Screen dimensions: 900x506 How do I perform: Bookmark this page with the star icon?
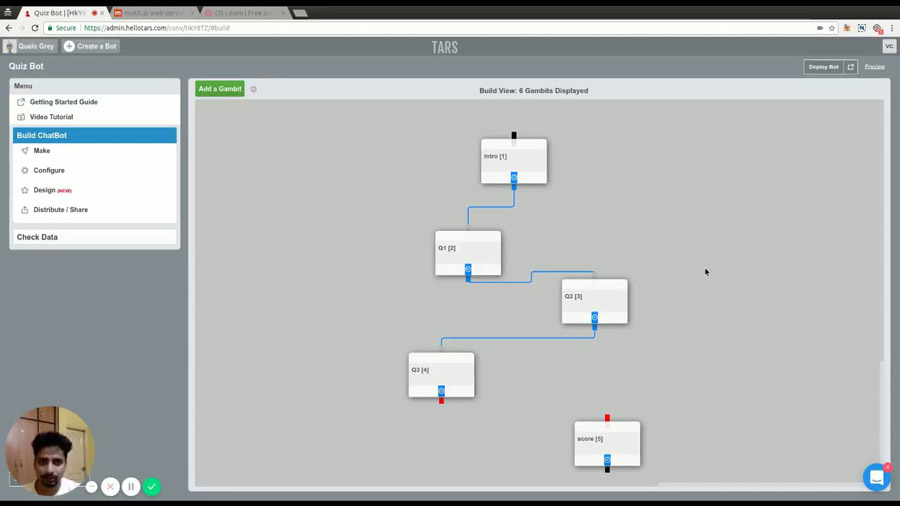831,28
